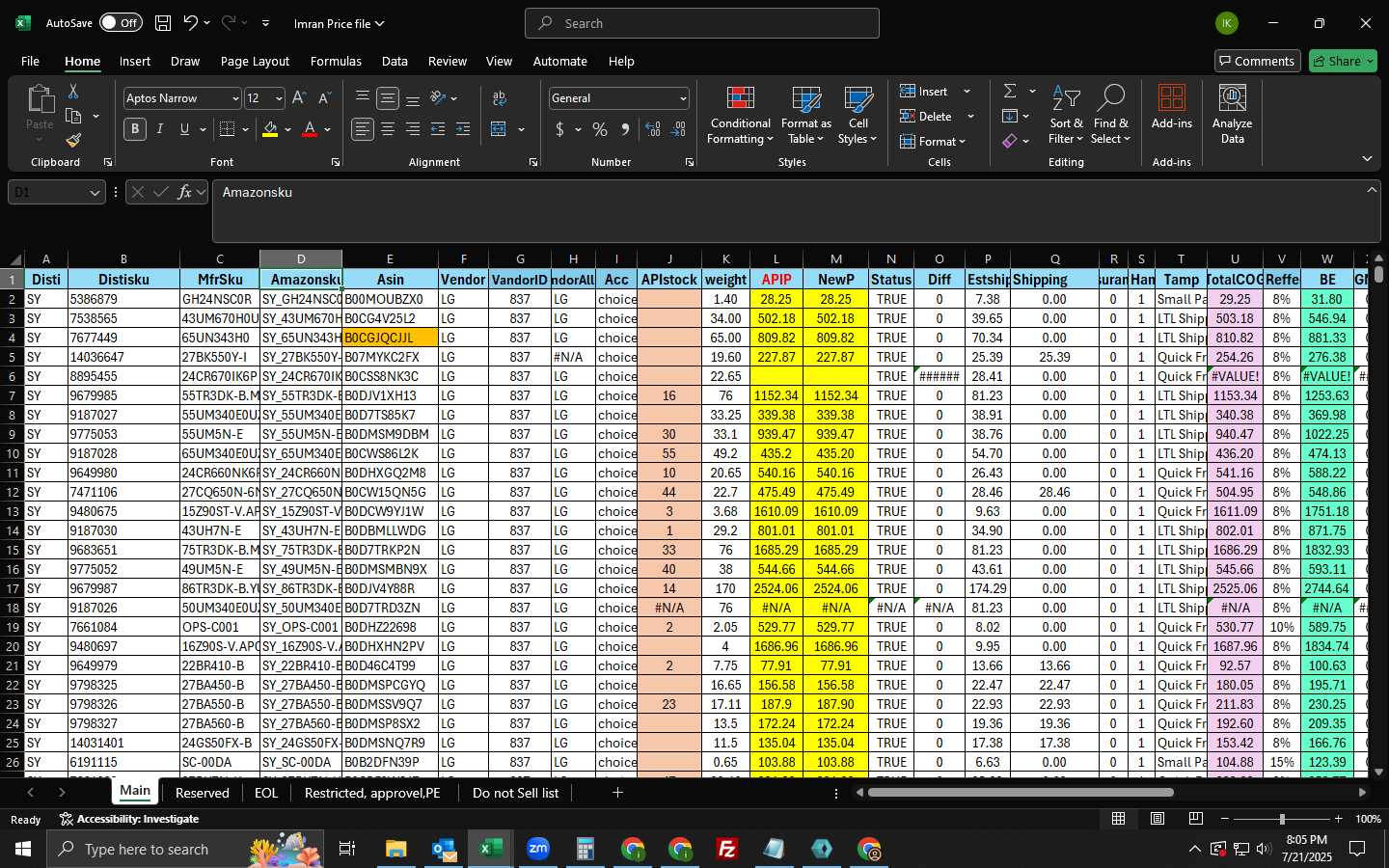Expand the Name Box dropdown
Viewport: 1389px width, 868px height.
point(95,193)
